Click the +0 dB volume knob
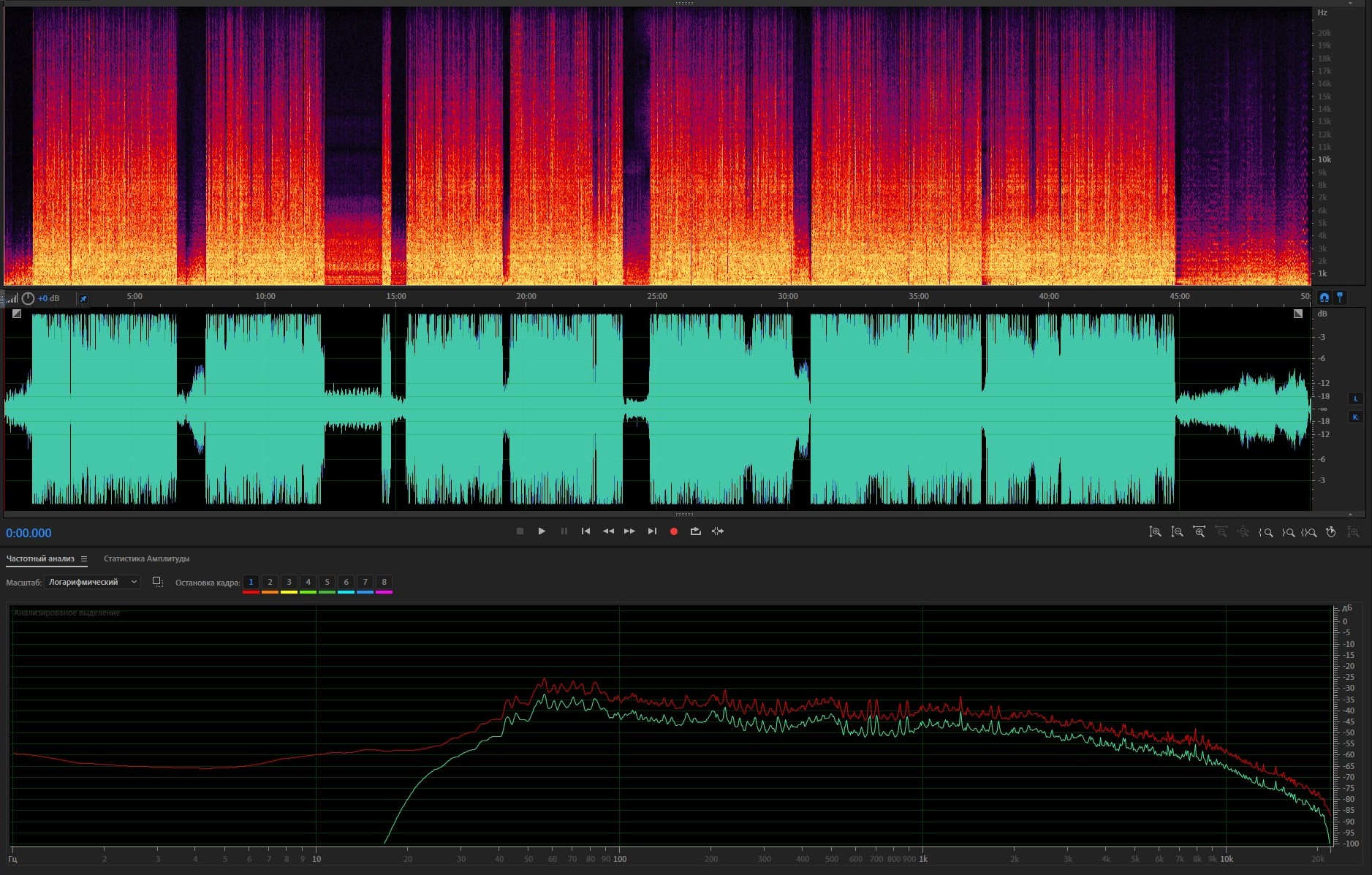This screenshot has height=875, width=1372. (28, 298)
